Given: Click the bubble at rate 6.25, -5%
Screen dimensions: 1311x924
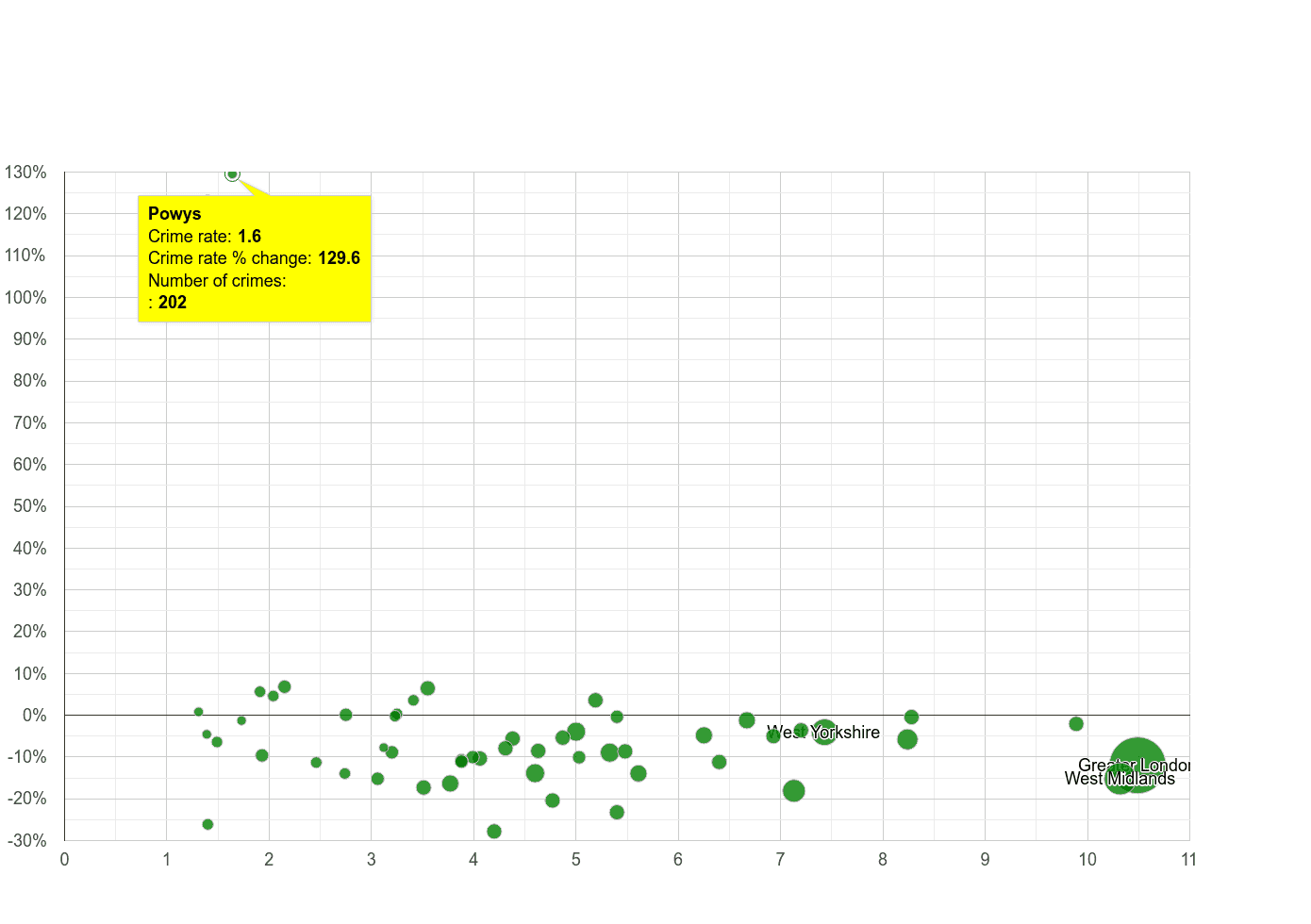Looking at the screenshot, I should [x=704, y=735].
